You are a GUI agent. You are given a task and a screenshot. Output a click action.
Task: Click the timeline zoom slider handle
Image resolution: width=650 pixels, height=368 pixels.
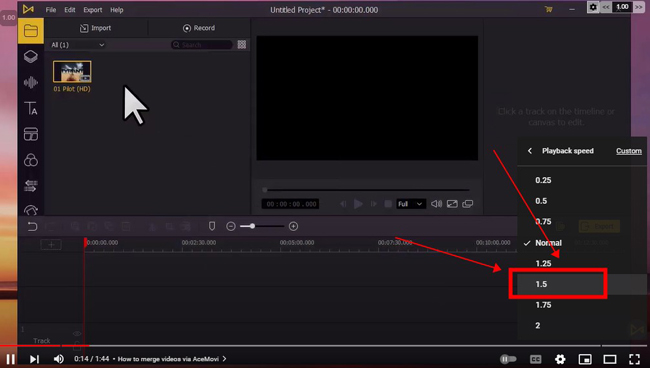point(252,226)
